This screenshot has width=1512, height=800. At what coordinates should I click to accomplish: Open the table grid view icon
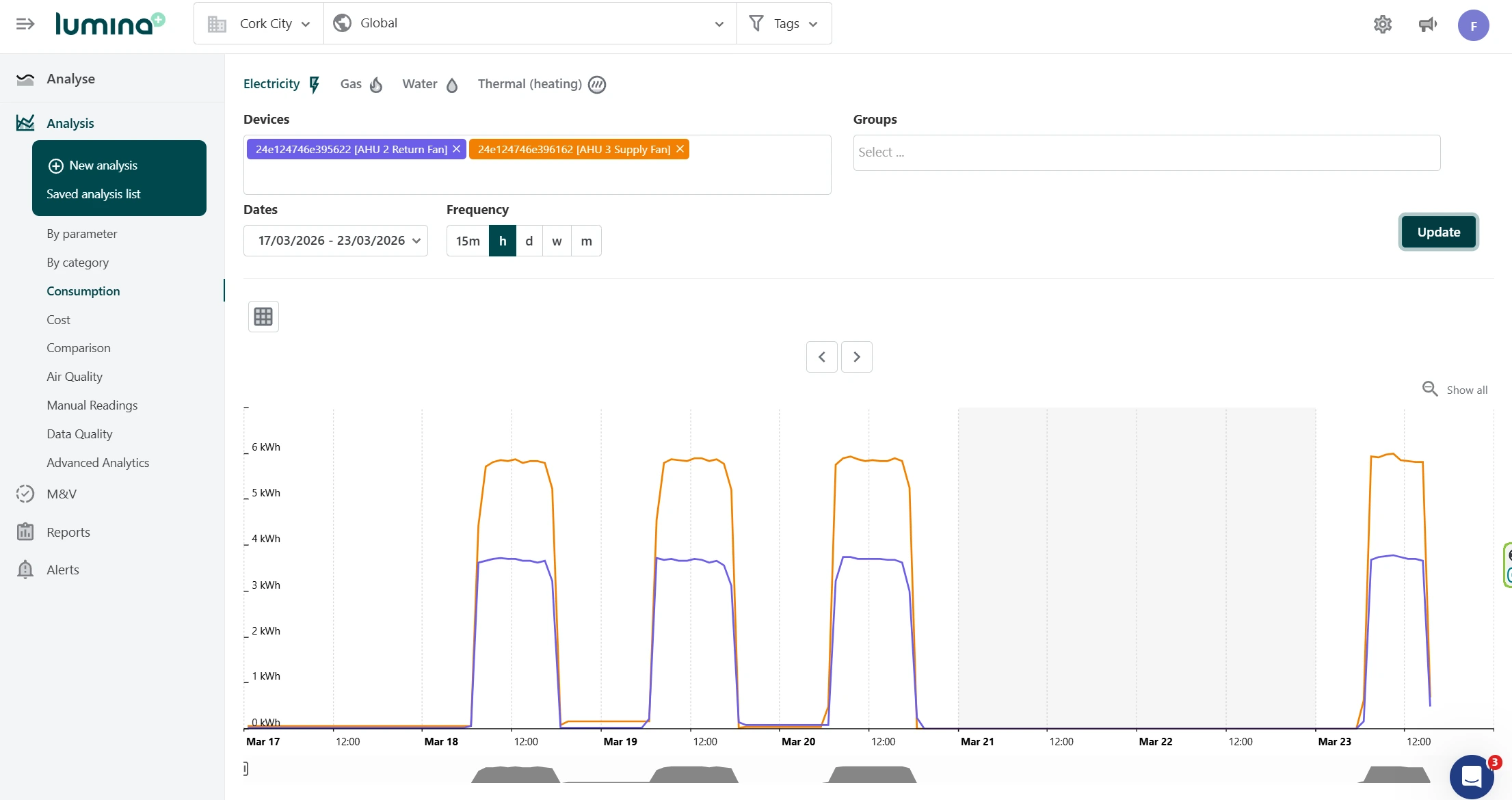click(x=263, y=317)
